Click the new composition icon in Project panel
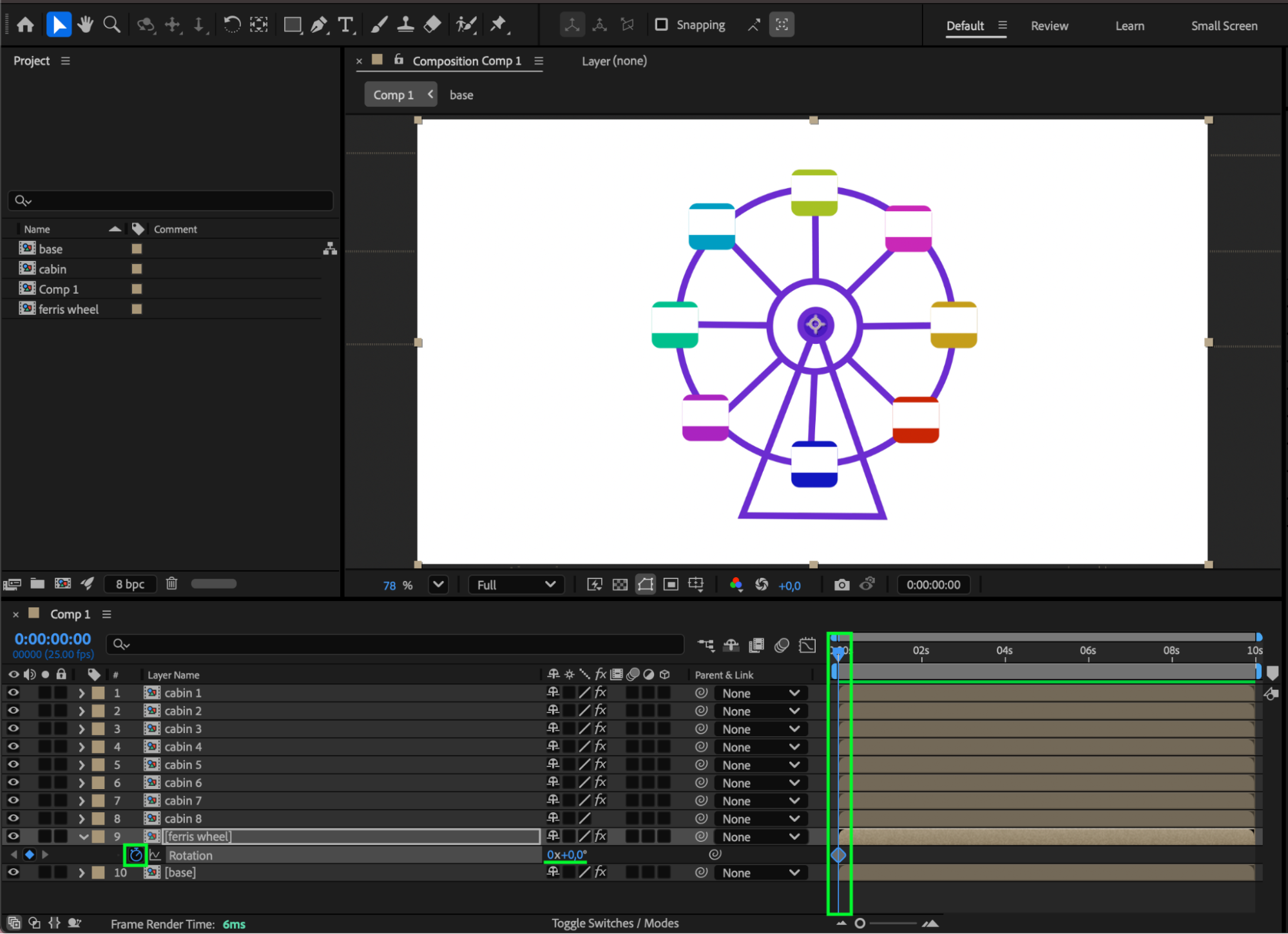The height and width of the screenshot is (934, 1288). tap(62, 584)
